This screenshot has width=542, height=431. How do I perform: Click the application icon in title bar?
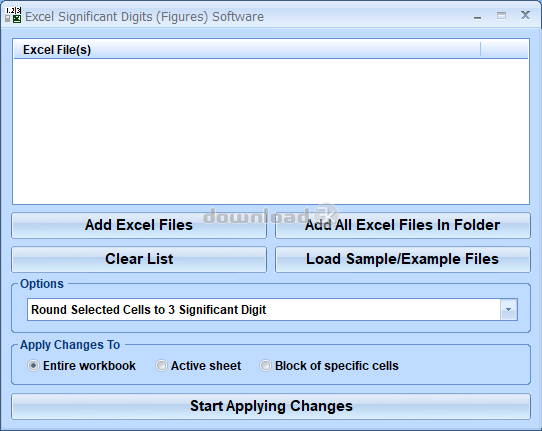[13, 16]
